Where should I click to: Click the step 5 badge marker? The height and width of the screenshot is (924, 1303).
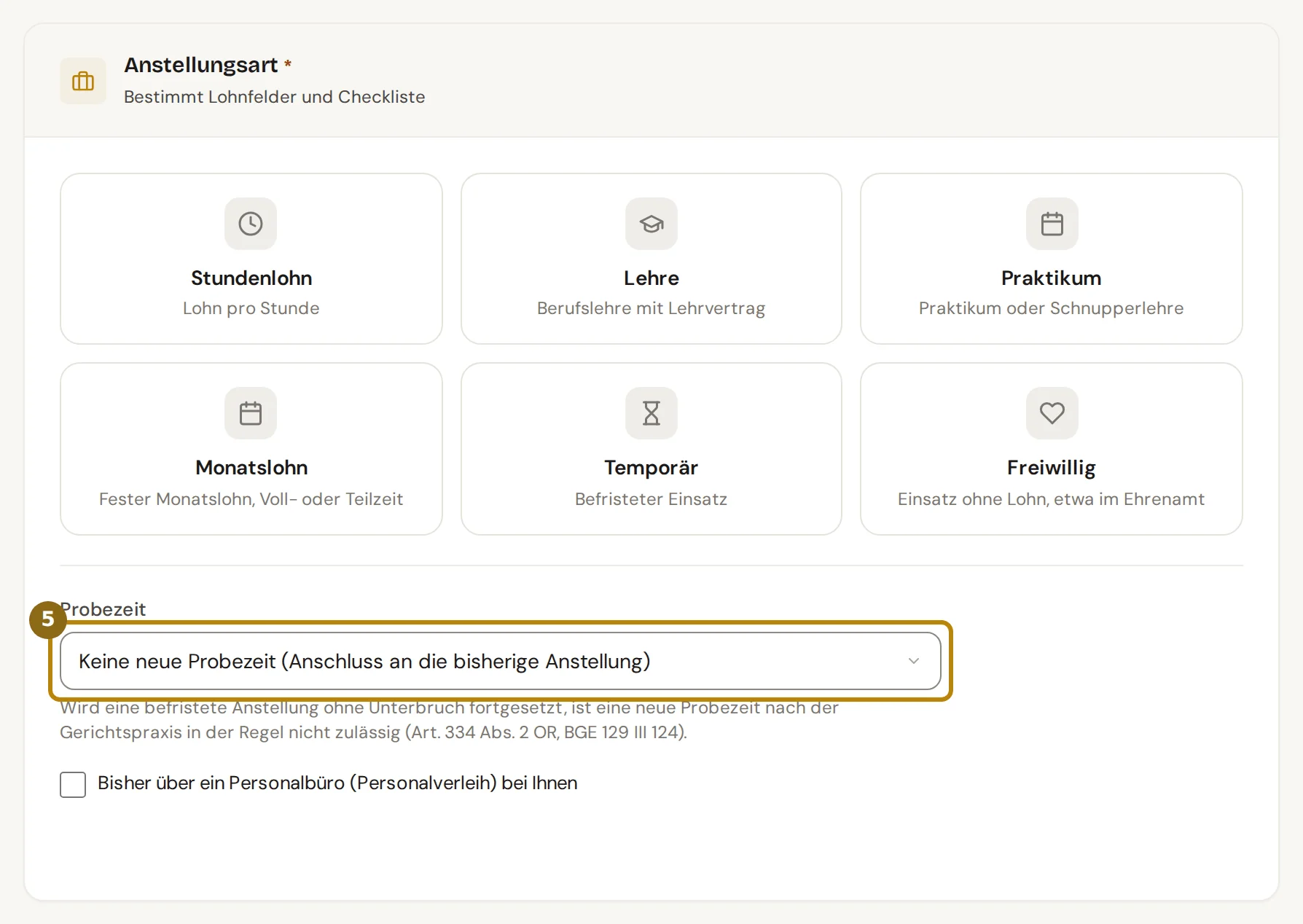(x=48, y=619)
